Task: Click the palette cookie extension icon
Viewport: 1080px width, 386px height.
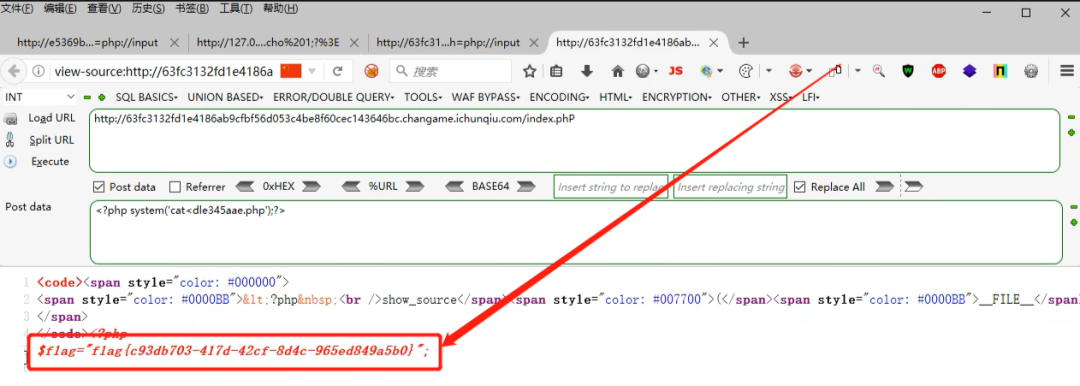Action: [745, 71]
